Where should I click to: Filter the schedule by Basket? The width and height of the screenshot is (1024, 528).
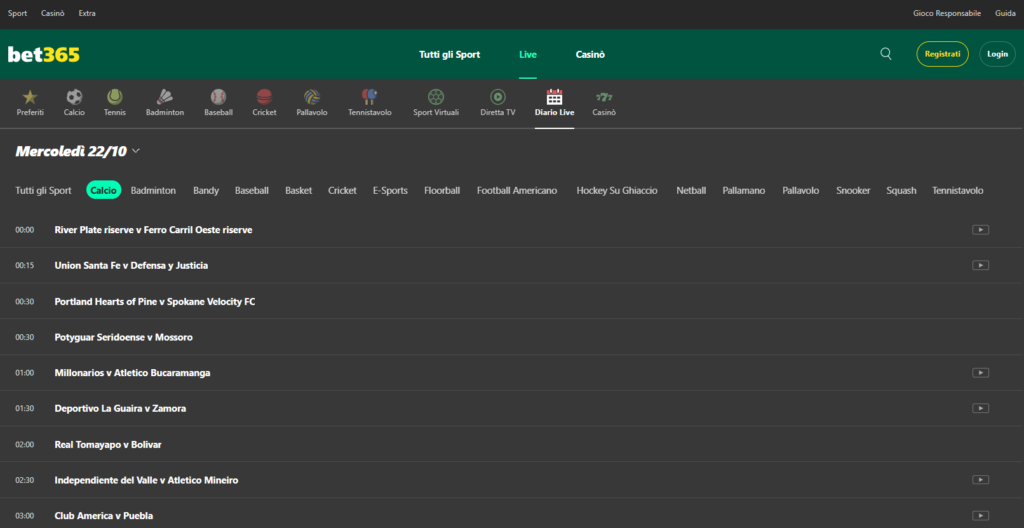click(298, 190)
